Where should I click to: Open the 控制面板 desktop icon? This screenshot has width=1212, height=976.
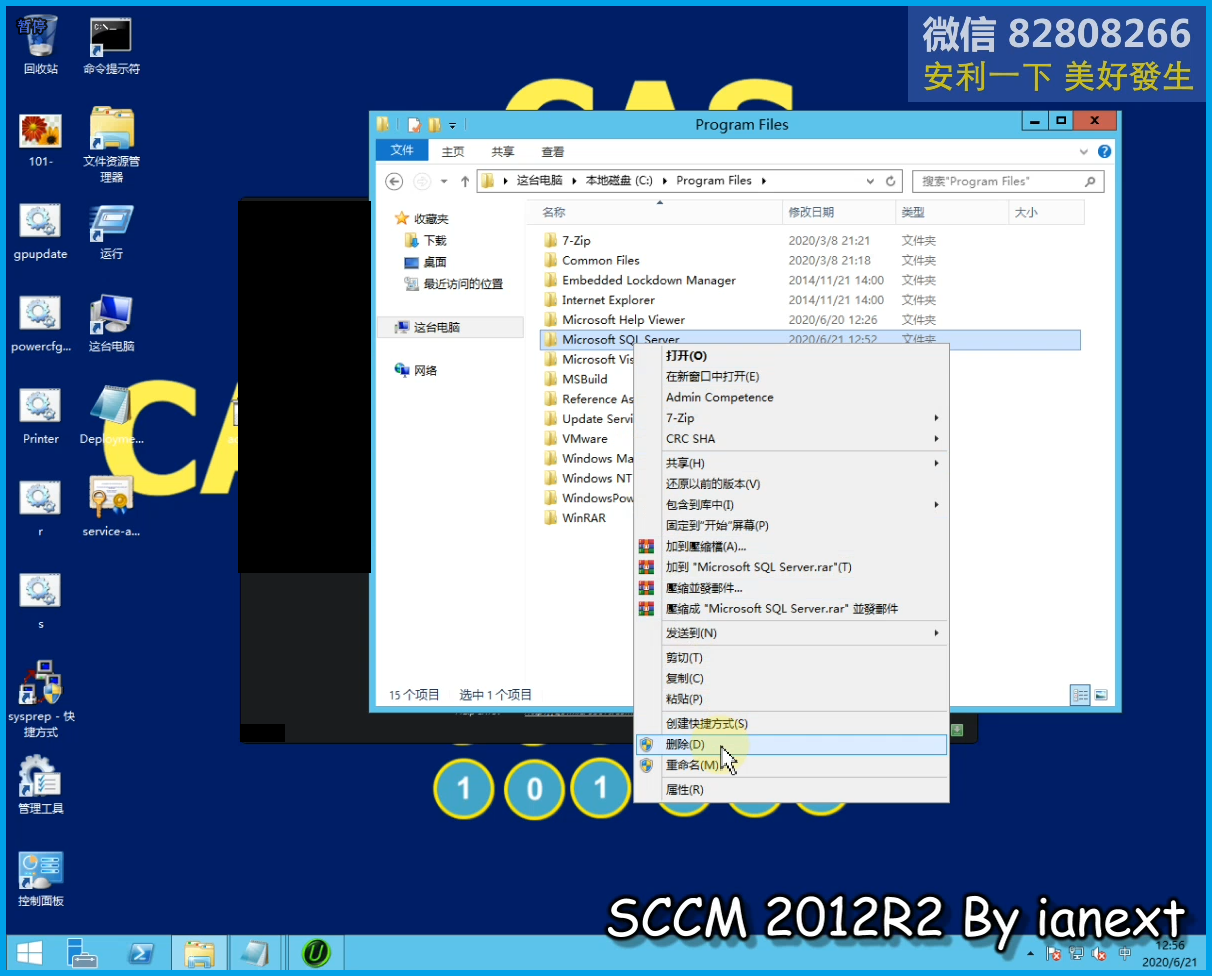coord(41,879)
